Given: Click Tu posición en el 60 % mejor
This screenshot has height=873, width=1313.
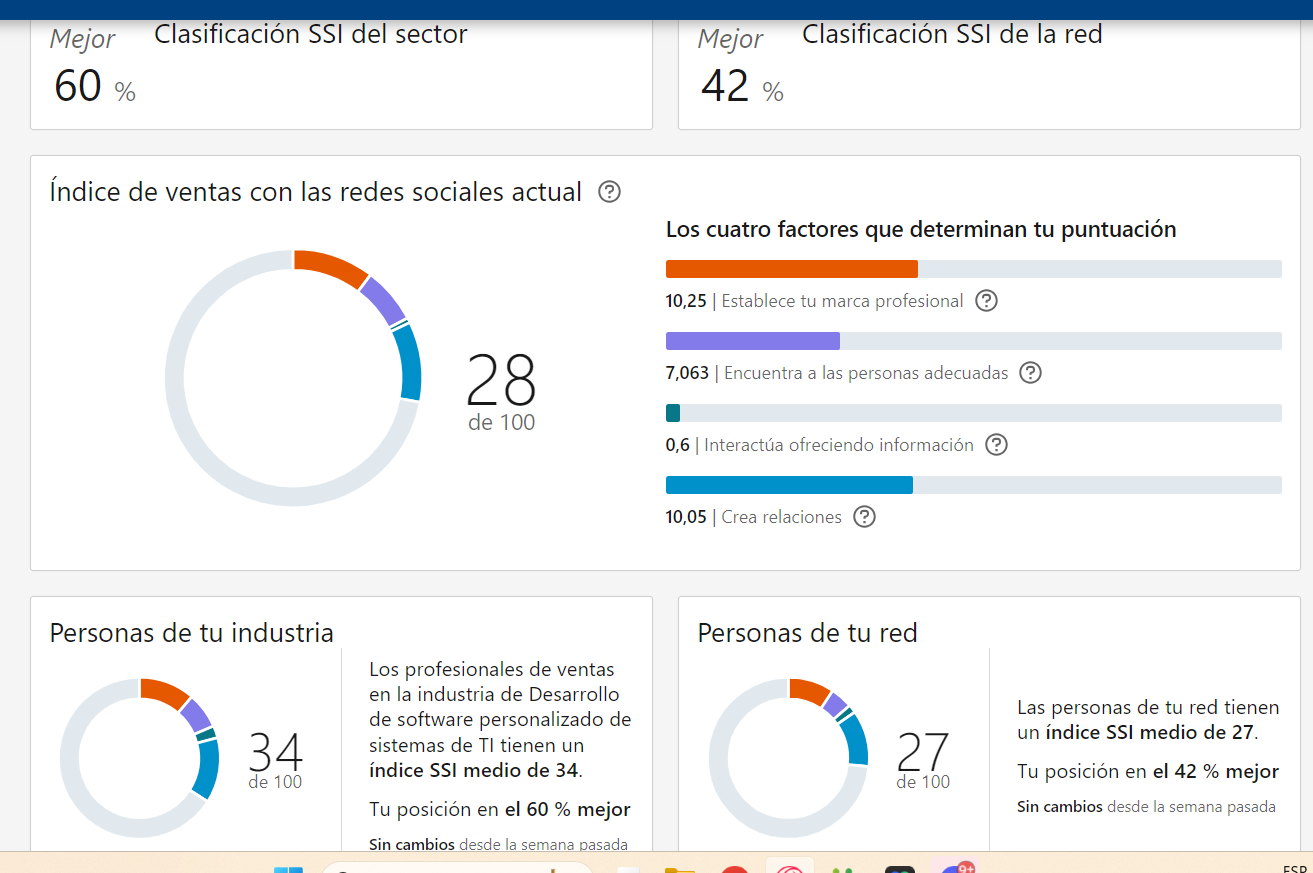Looking at the screenshot, I should (500, 810).
